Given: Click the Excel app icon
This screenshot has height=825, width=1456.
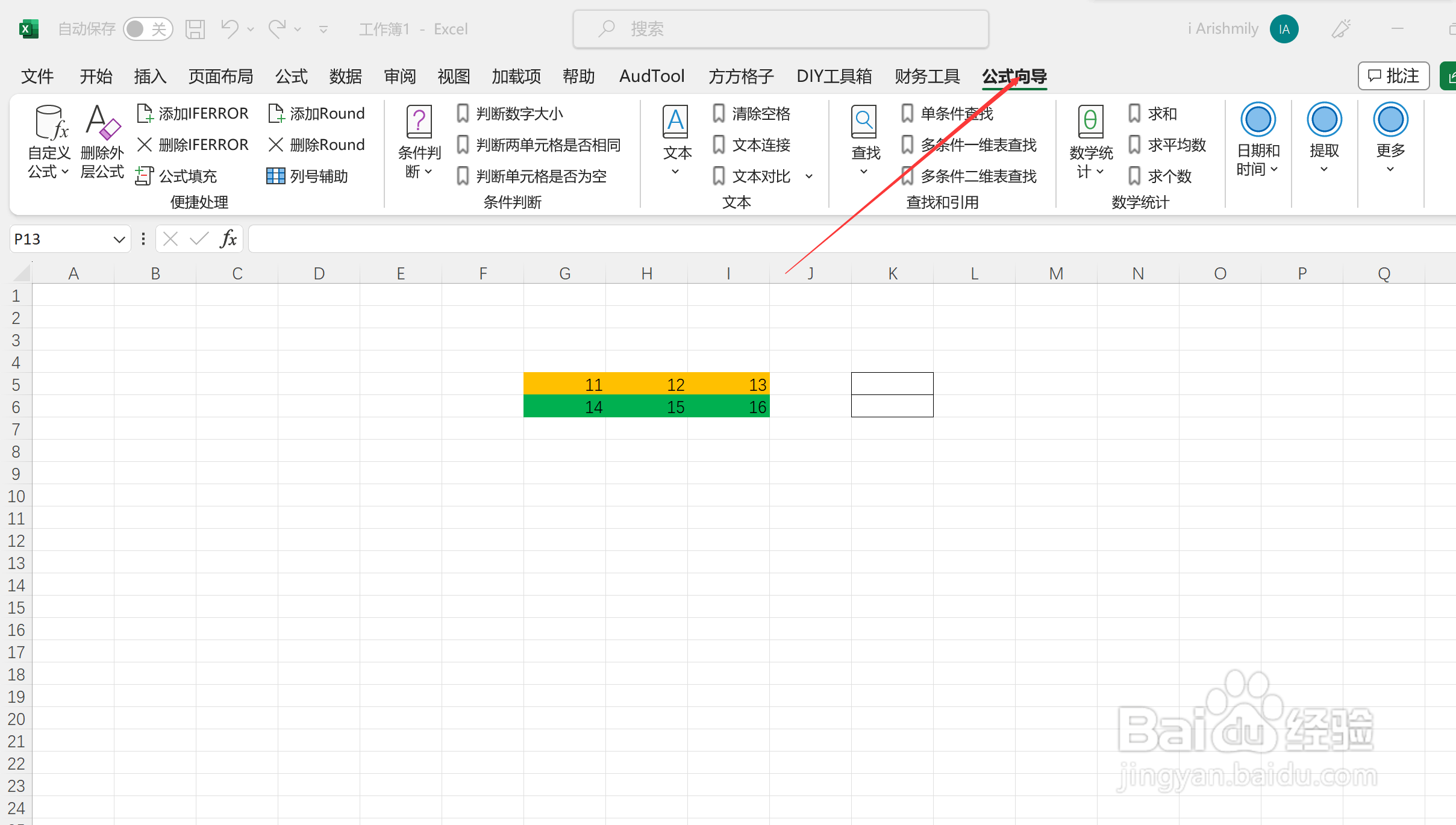Looking at the screenshot, I should tap(28, 29).
